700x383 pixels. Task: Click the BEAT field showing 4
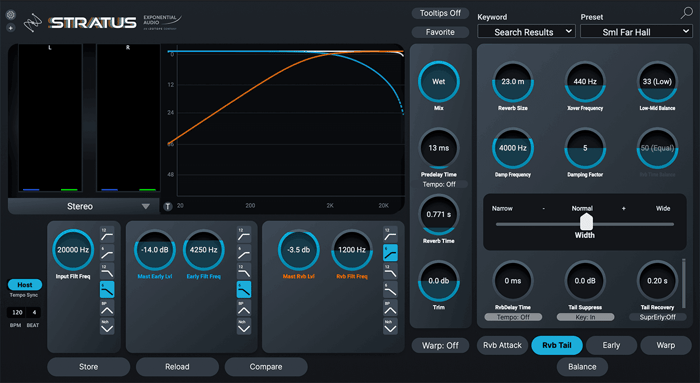point(34,312)
